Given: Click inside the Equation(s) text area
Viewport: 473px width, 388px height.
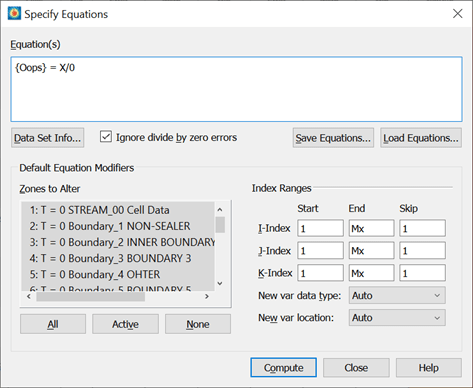Looking at the screenshot, I should tap(236, 89).
